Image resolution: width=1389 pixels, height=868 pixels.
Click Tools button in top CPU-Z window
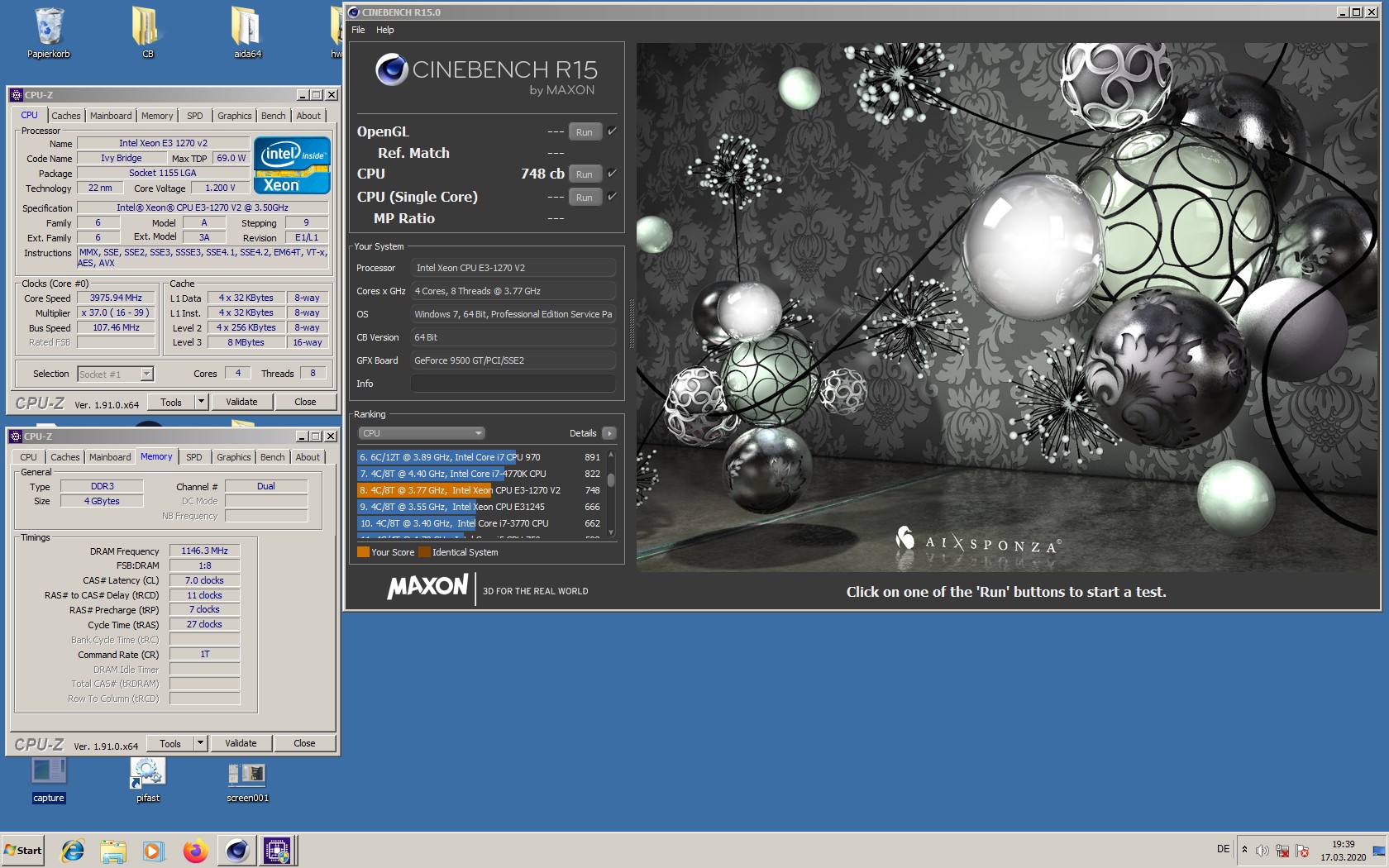pyautogui.click(x=171, y=402)
